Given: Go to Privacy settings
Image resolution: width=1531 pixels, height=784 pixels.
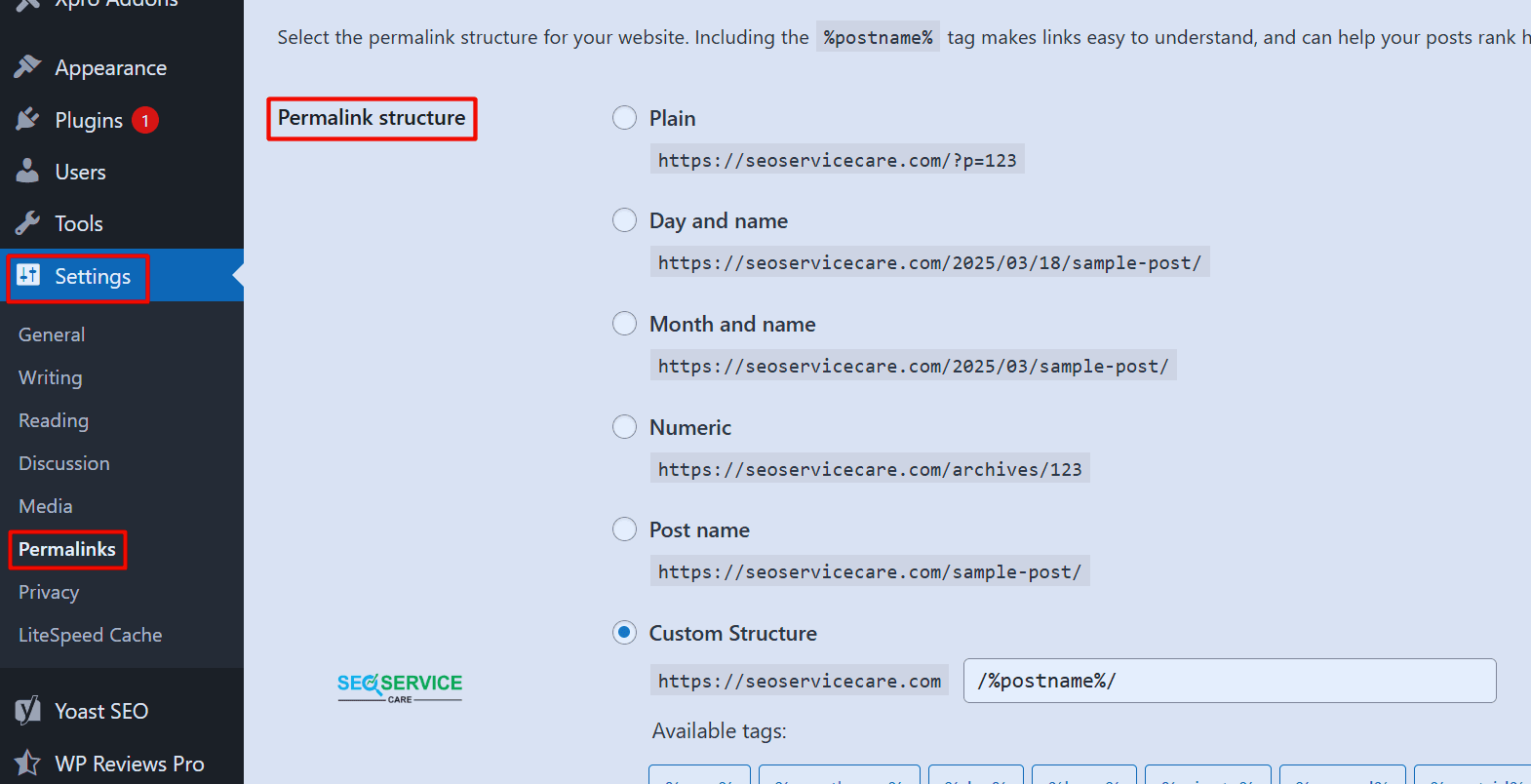Looking at the screenshot, I should click(49, 592).
